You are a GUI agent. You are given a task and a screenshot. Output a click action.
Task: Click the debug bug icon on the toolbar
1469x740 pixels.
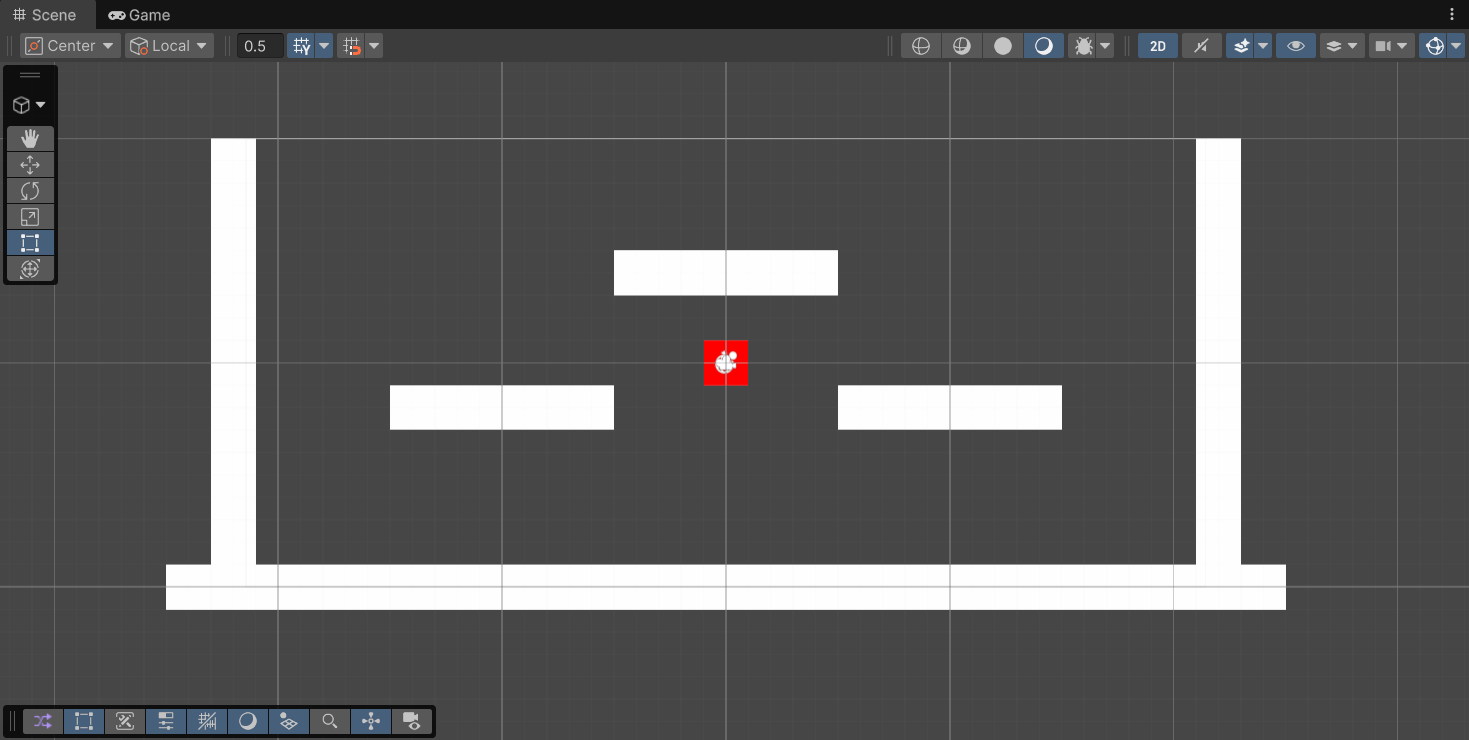coord(1086,45)
